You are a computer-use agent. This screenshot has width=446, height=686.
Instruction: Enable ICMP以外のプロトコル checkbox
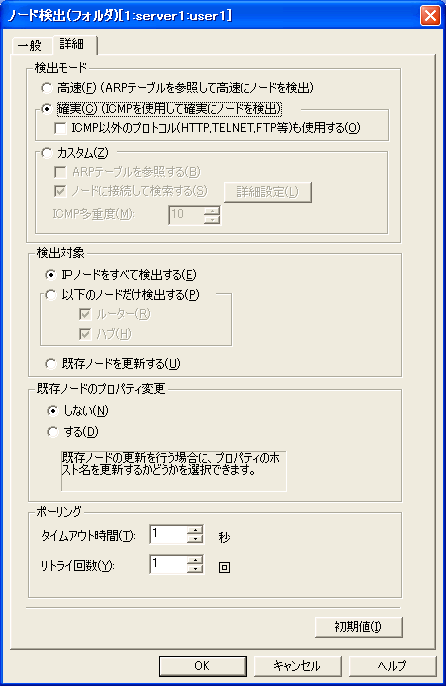60,128
